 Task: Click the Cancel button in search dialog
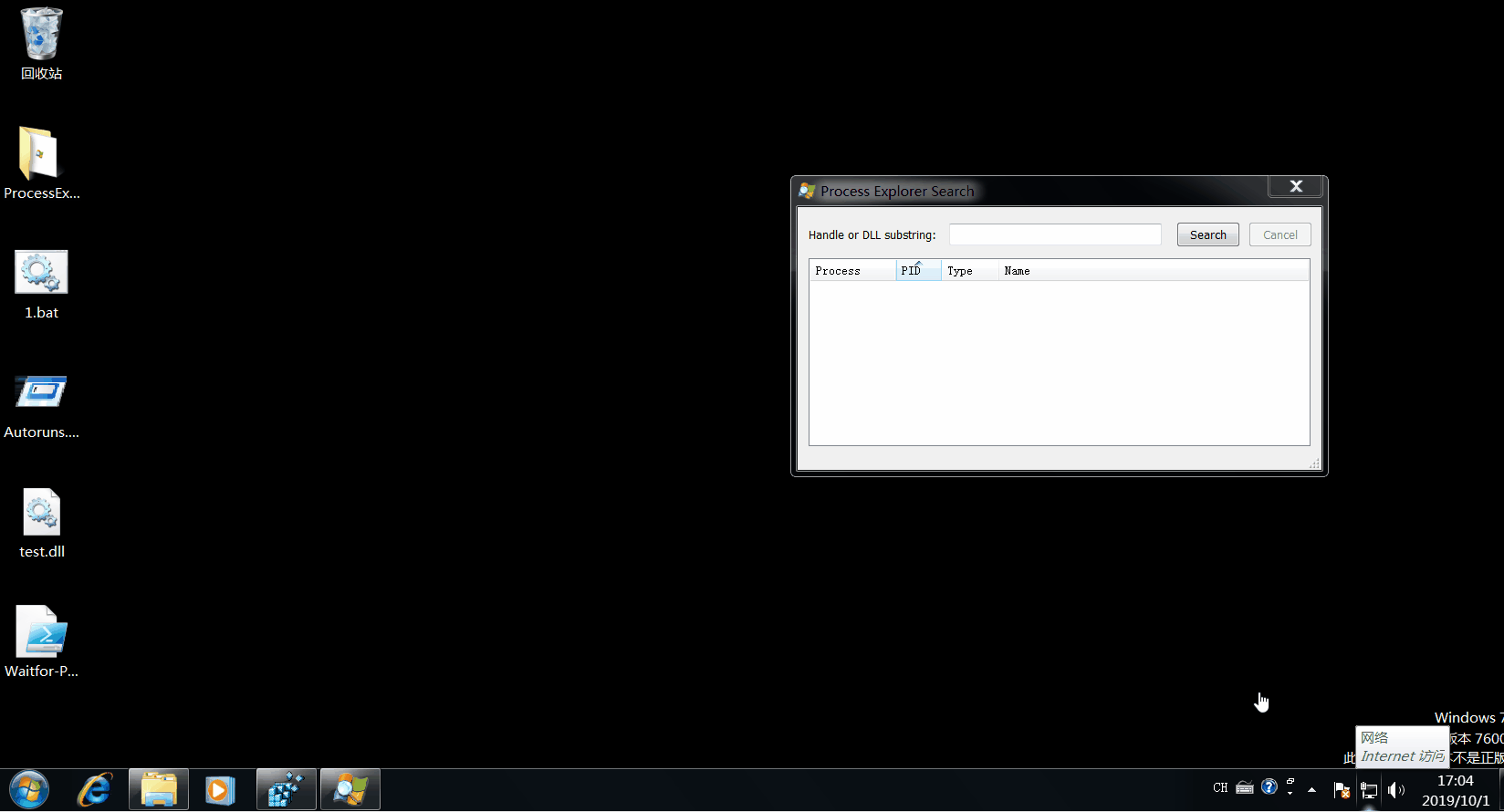1279,235
